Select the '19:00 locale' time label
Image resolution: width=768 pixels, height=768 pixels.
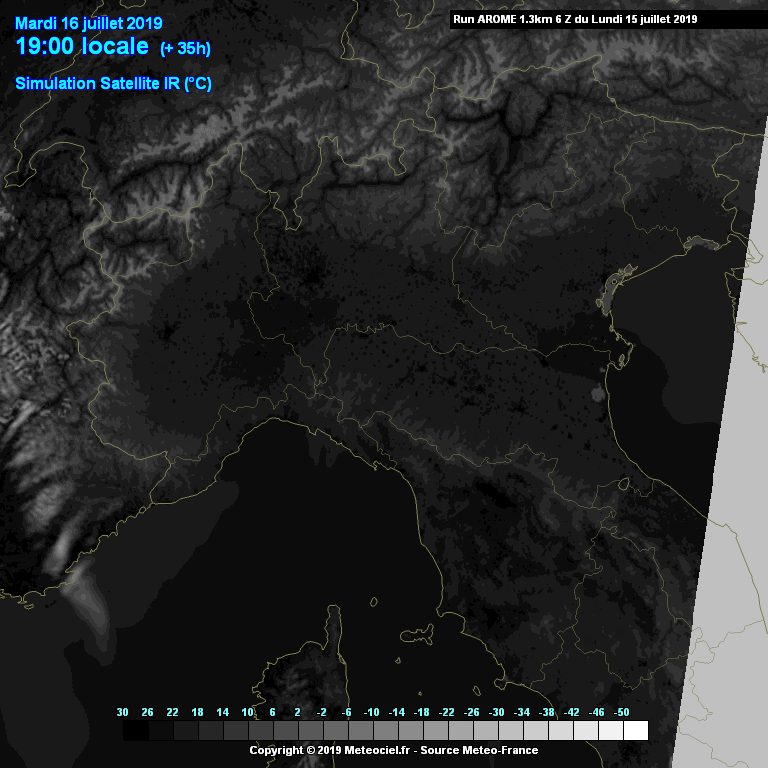click(82, 46)
